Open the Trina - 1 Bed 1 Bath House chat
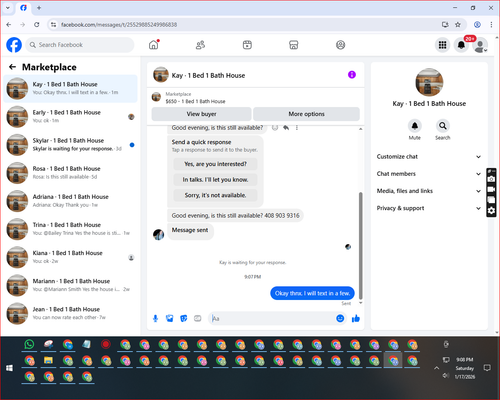The image size is (500, 400). (70, 229)
